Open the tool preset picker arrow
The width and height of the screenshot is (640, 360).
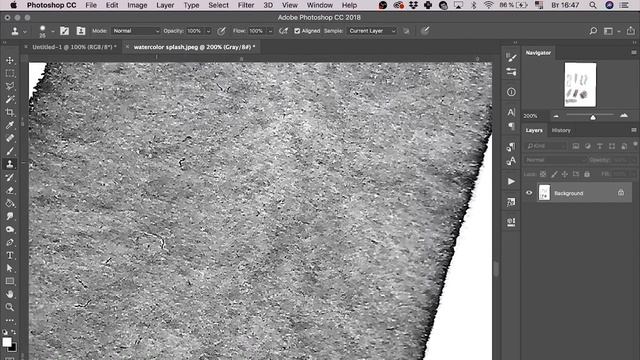pos(25,31)
